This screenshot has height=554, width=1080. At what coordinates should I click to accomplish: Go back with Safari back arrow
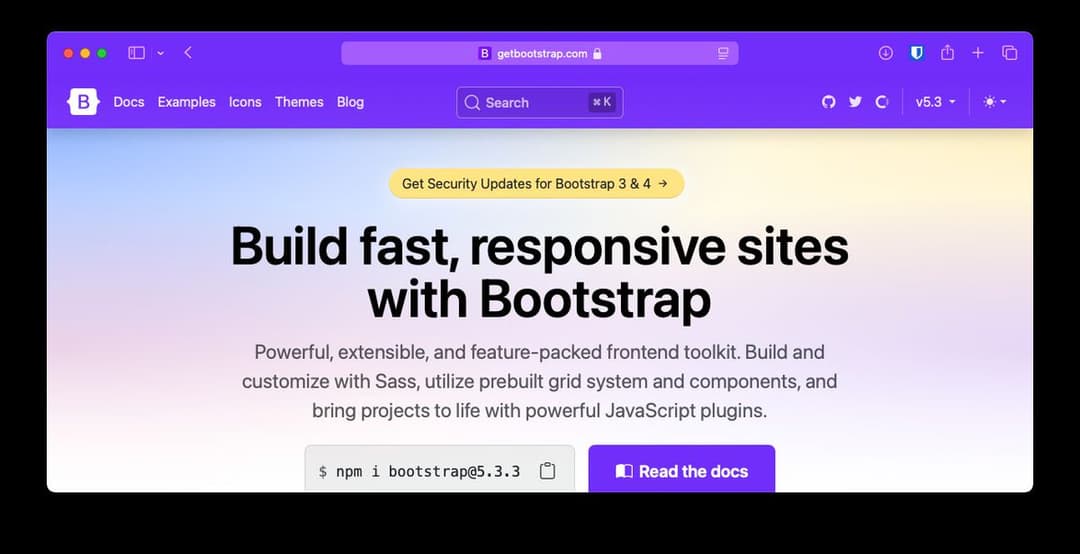coord(188,53)
